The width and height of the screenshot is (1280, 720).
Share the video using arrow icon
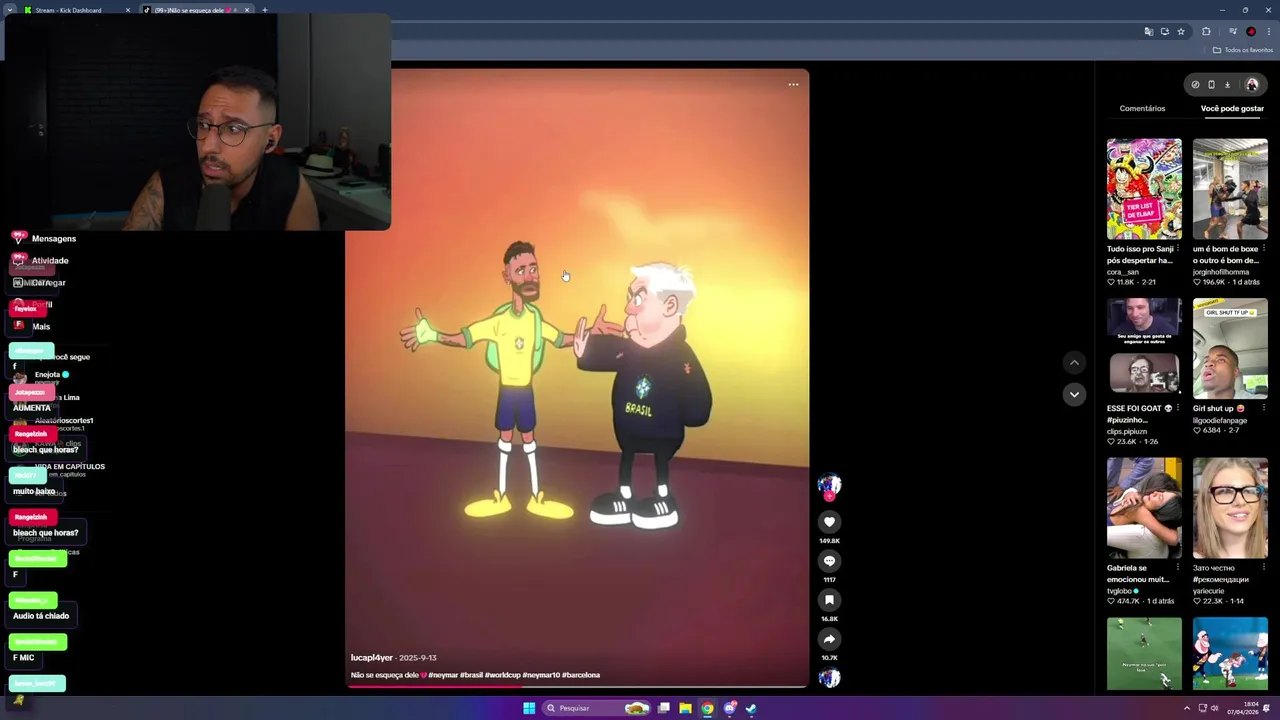click(x=829, y=639)
